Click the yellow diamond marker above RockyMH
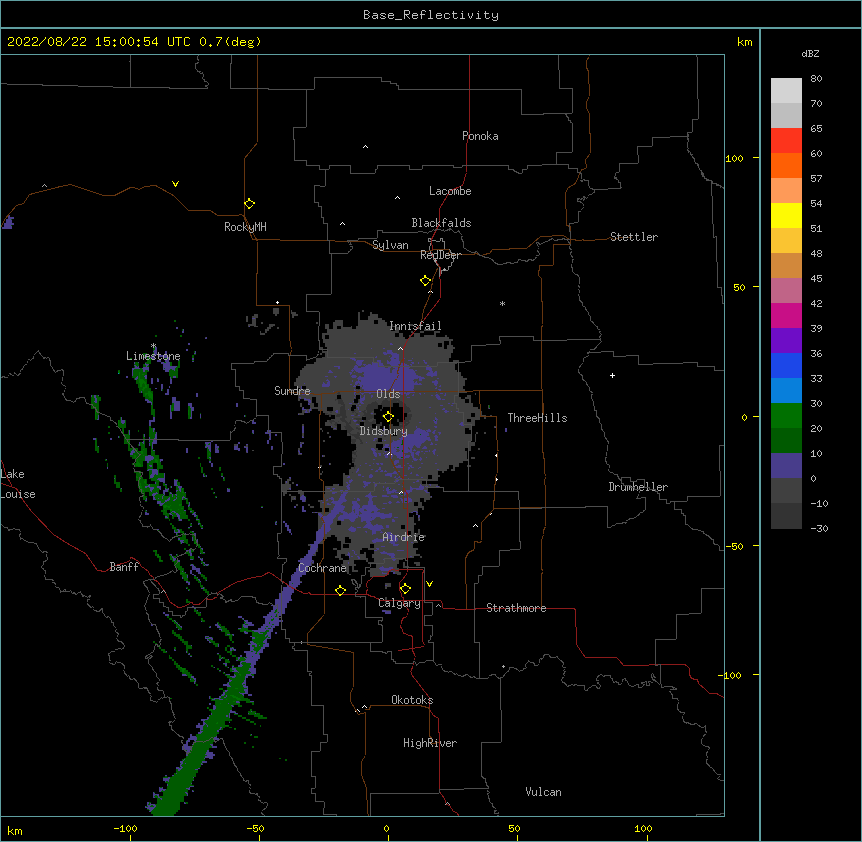The width and height of the screenshot is (862, 842). tap(250, 204)
